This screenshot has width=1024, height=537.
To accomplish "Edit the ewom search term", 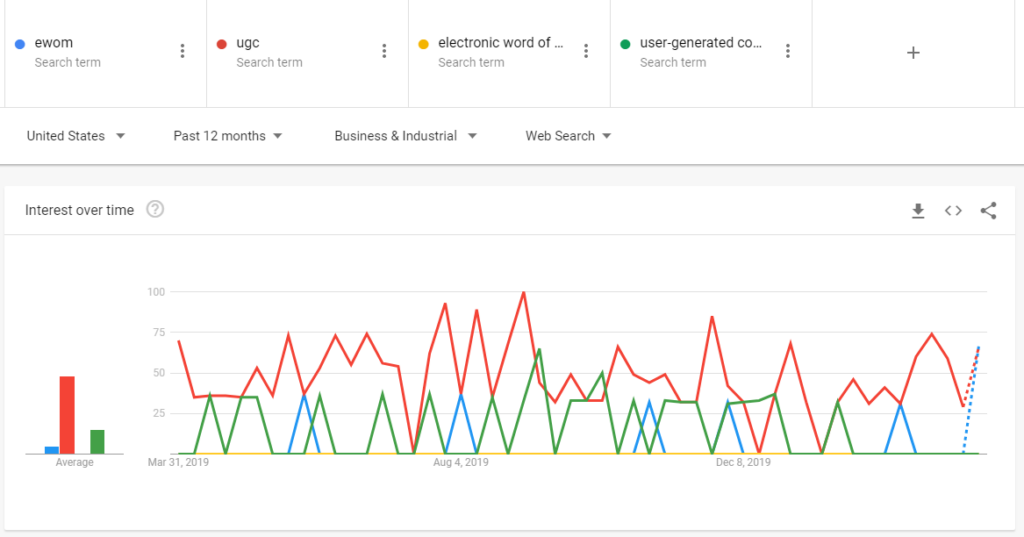I will click(54, 43).
